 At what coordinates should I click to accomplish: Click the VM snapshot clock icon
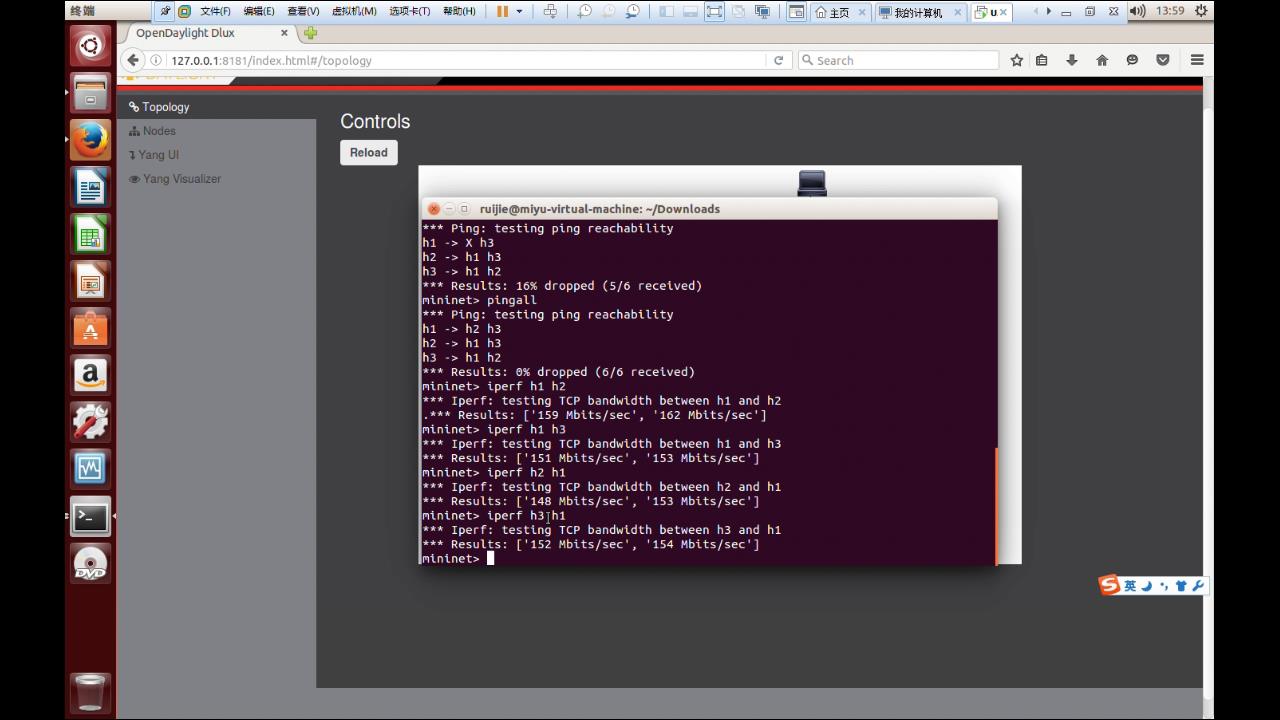pos(584,12)
